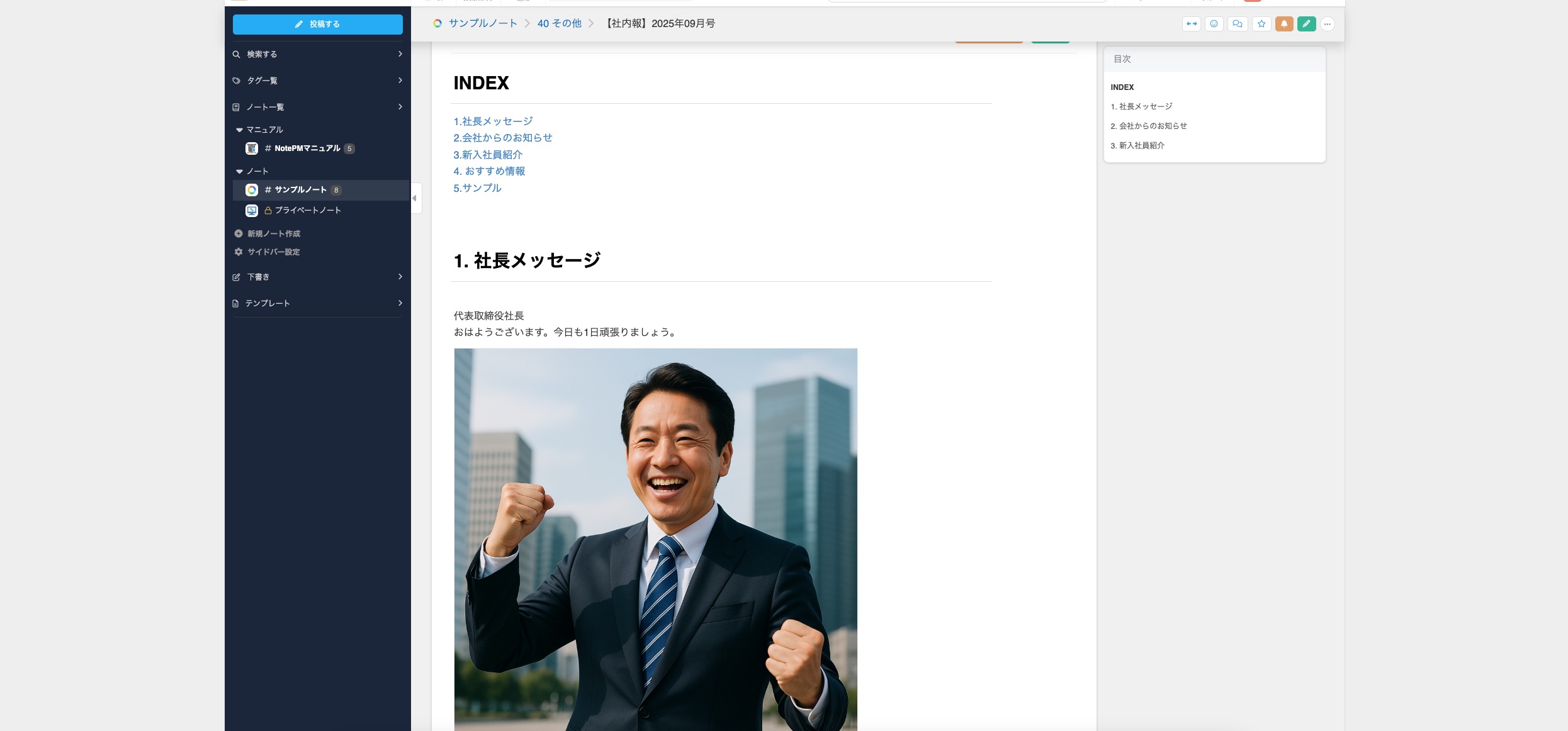This screenshot has height=731, width=1568.
Task: Open the three-dot more options menu
Action: [1327, 24]
